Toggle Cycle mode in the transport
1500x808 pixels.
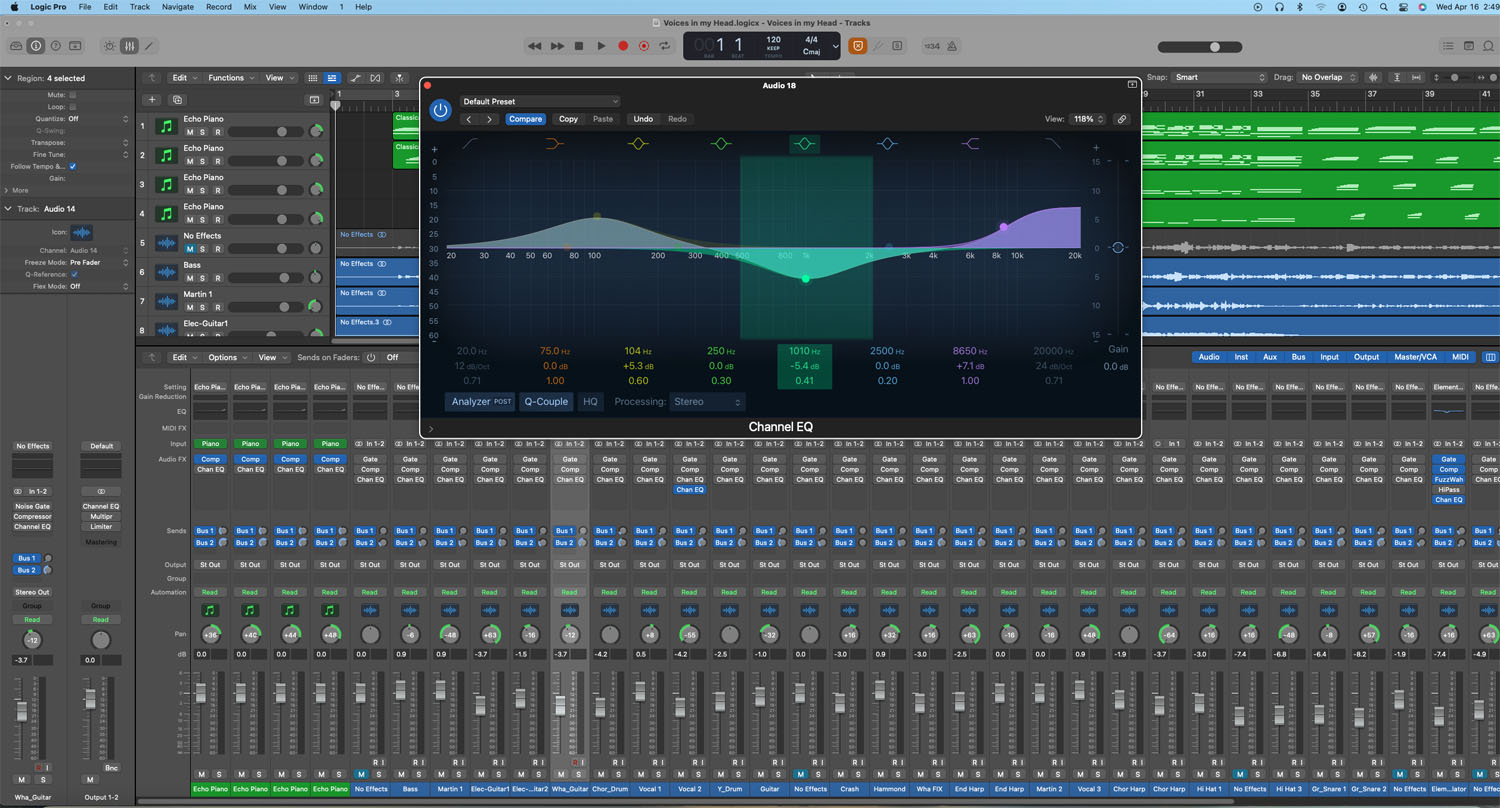pos(665,46)
